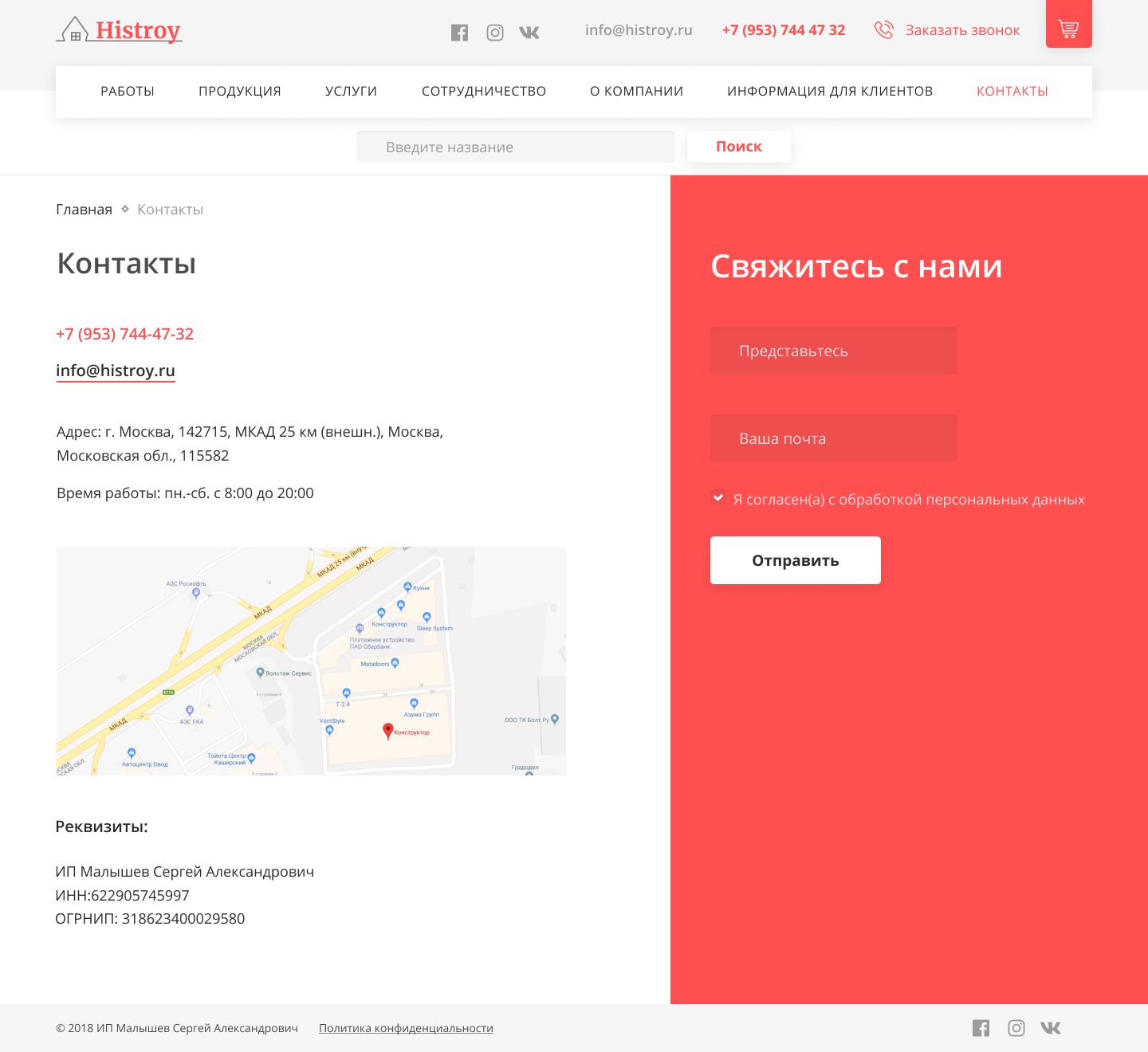The image size is (1148, 1052).
Task: Open the Instagram icon in header
Action: coord(495,33)
